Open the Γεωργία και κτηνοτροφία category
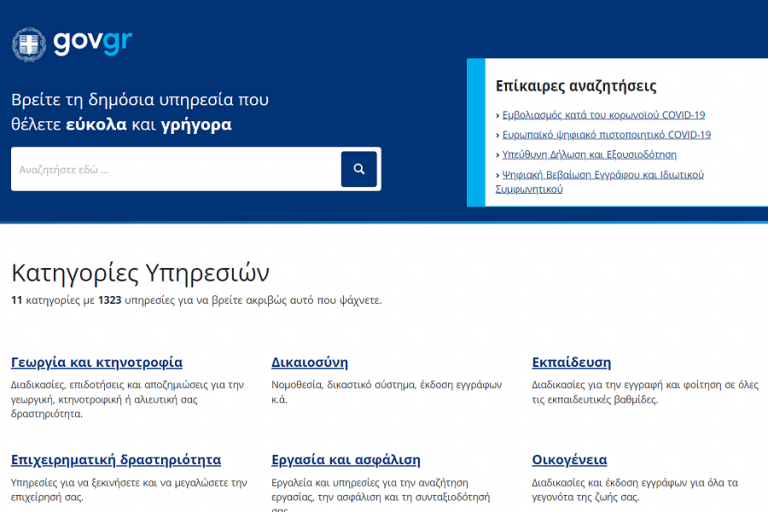Viewport: 768px width, 512px height. [96, 363]
